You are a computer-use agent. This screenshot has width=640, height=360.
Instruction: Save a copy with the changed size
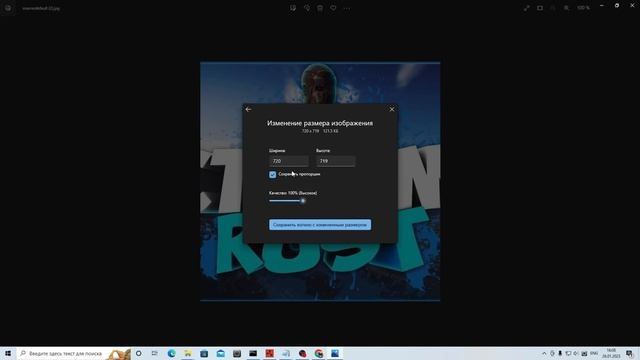click(x=320, y=224)
